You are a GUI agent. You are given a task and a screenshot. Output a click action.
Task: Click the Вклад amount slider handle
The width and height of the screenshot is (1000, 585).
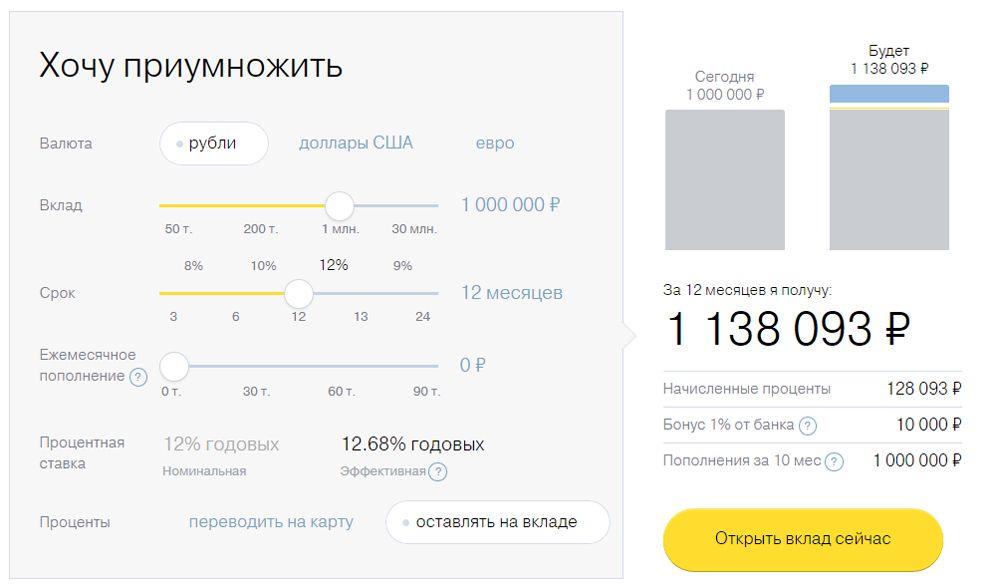pyautogui.click(x=340, y=206)
